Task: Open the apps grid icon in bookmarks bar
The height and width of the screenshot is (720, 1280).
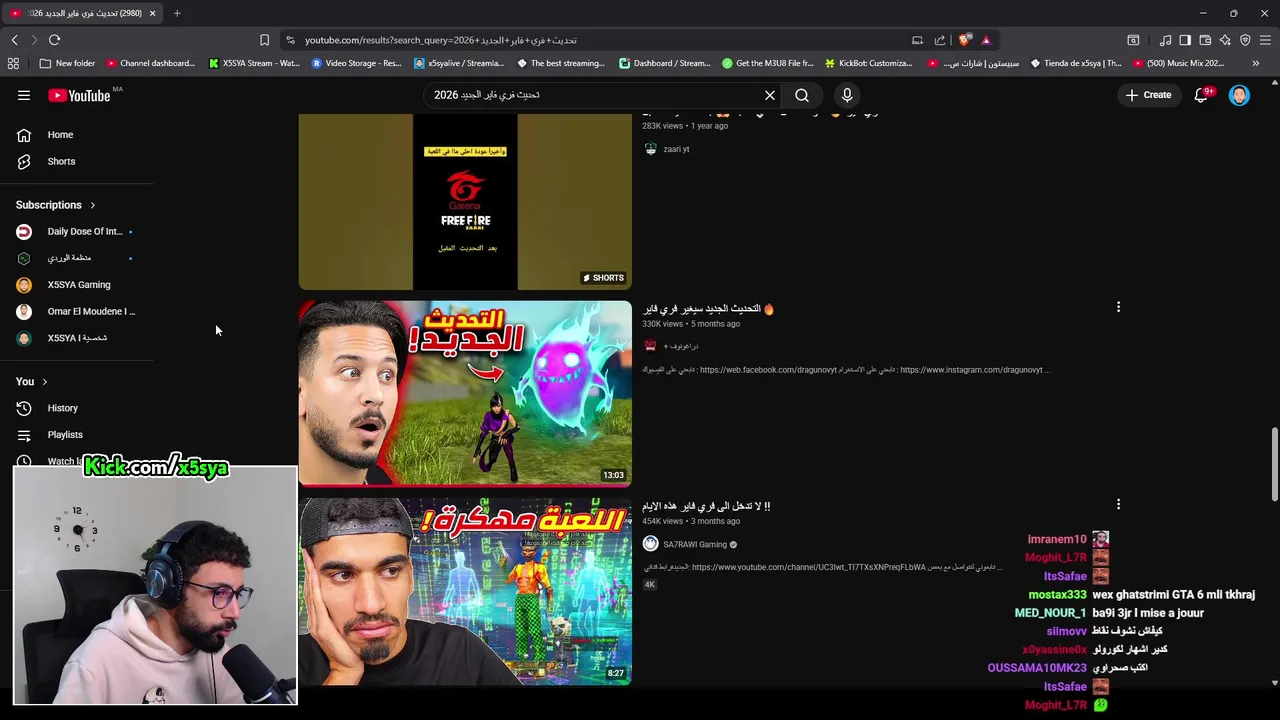Action: pos(13,63)
